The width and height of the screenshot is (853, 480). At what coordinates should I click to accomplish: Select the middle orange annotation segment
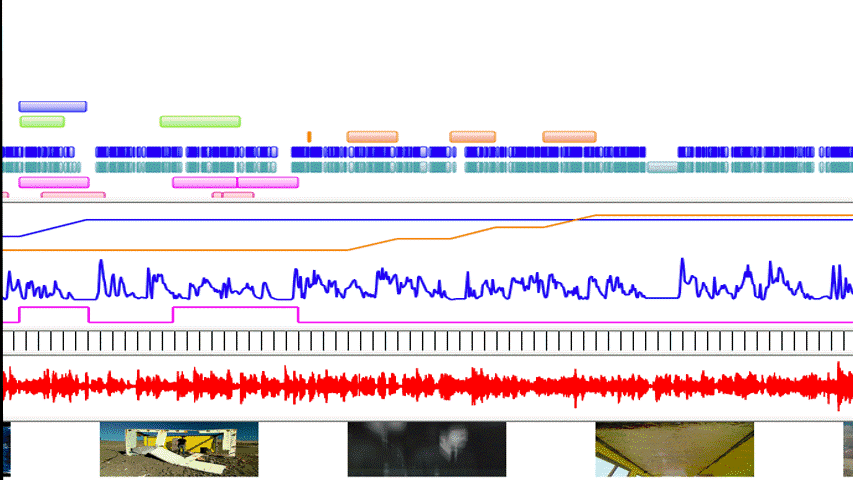pyautogui.click(x=472, y=136)
